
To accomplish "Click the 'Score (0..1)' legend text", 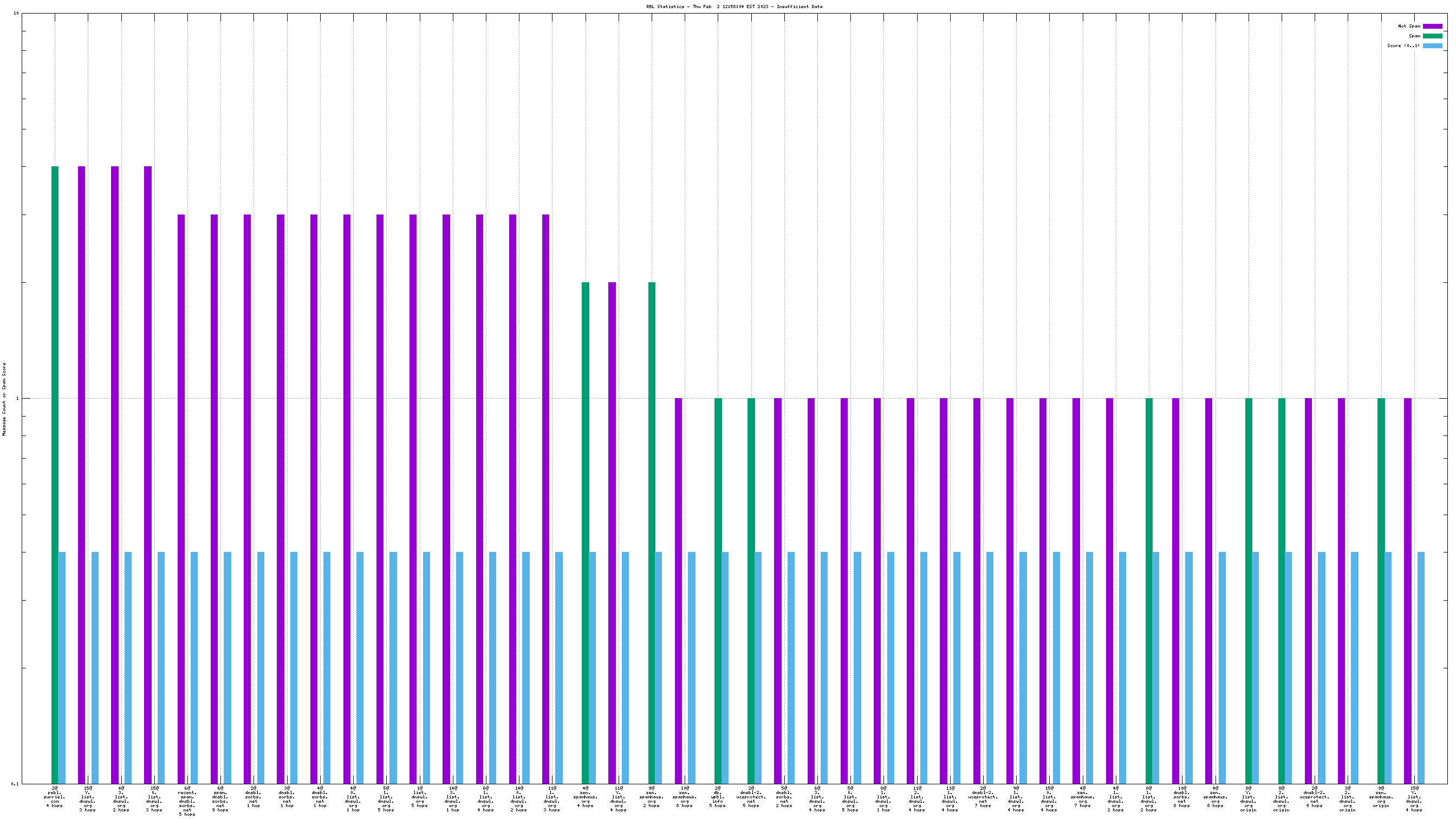I will coord(1403,46).
